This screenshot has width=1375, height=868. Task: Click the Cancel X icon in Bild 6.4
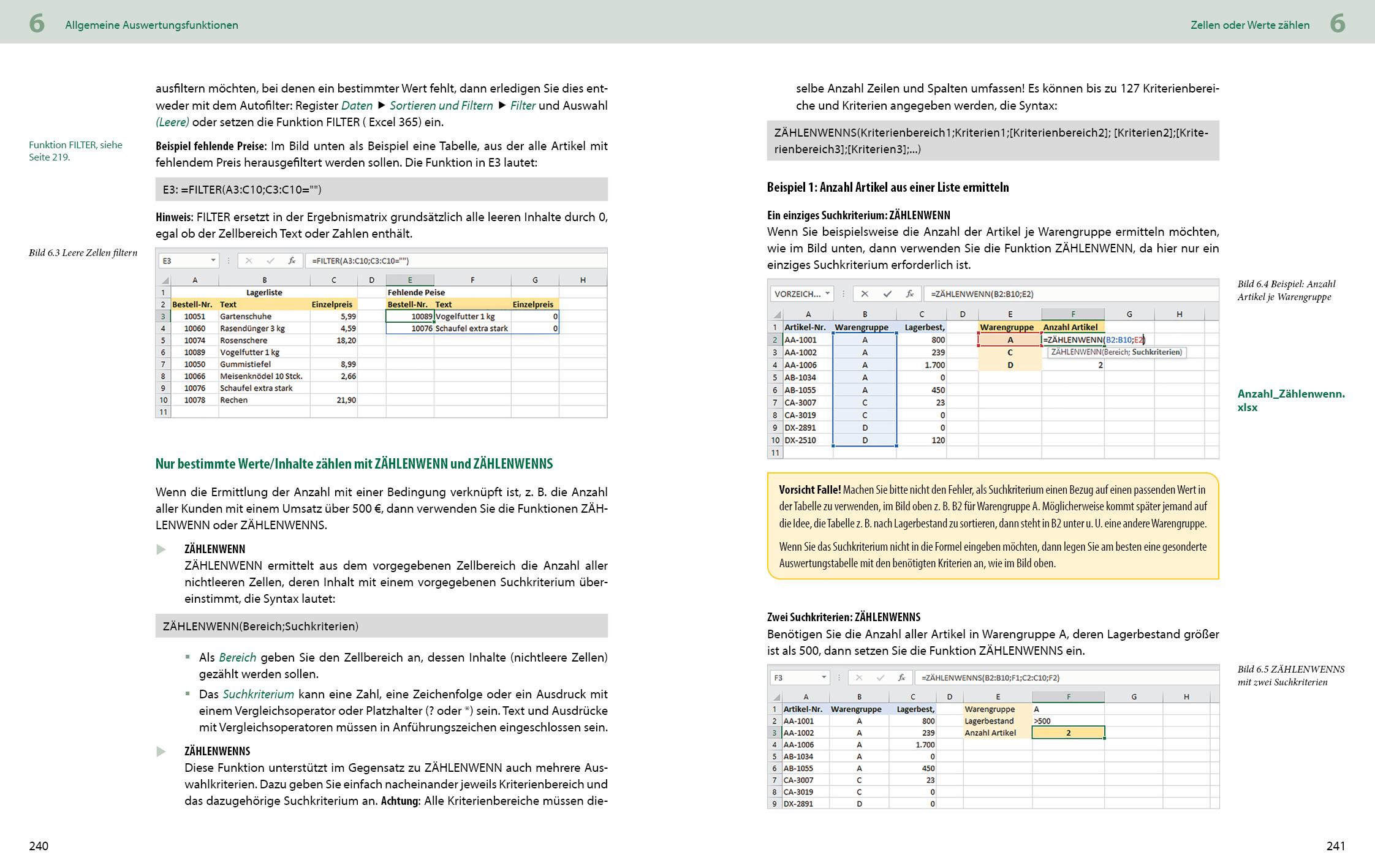[x=865, y=294]
